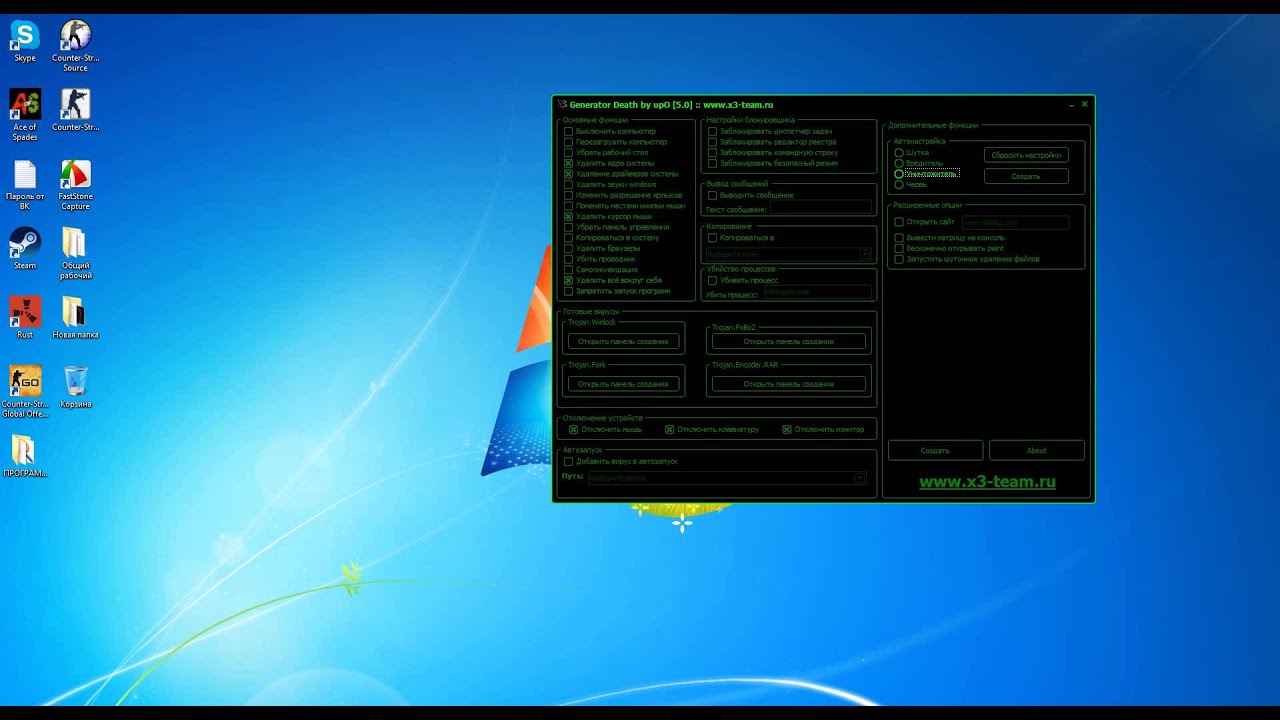The image size is (1280, 720).
Task: Click the Generator Death title bar icon
Action: [x=562, y=104]
